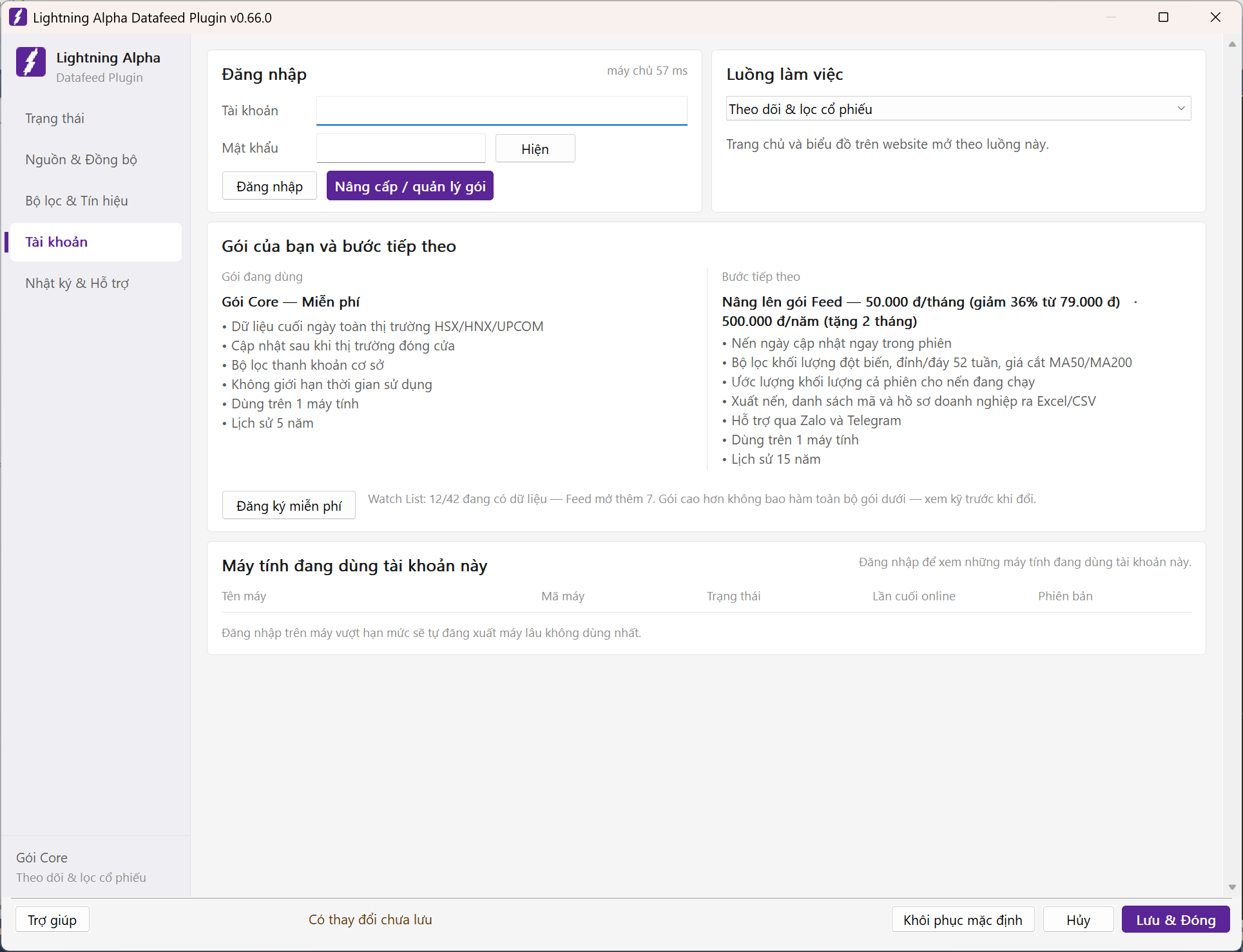Click scrollbar down arrow
Screen dimensions: 1243x952
click(x=1232, y=887)
